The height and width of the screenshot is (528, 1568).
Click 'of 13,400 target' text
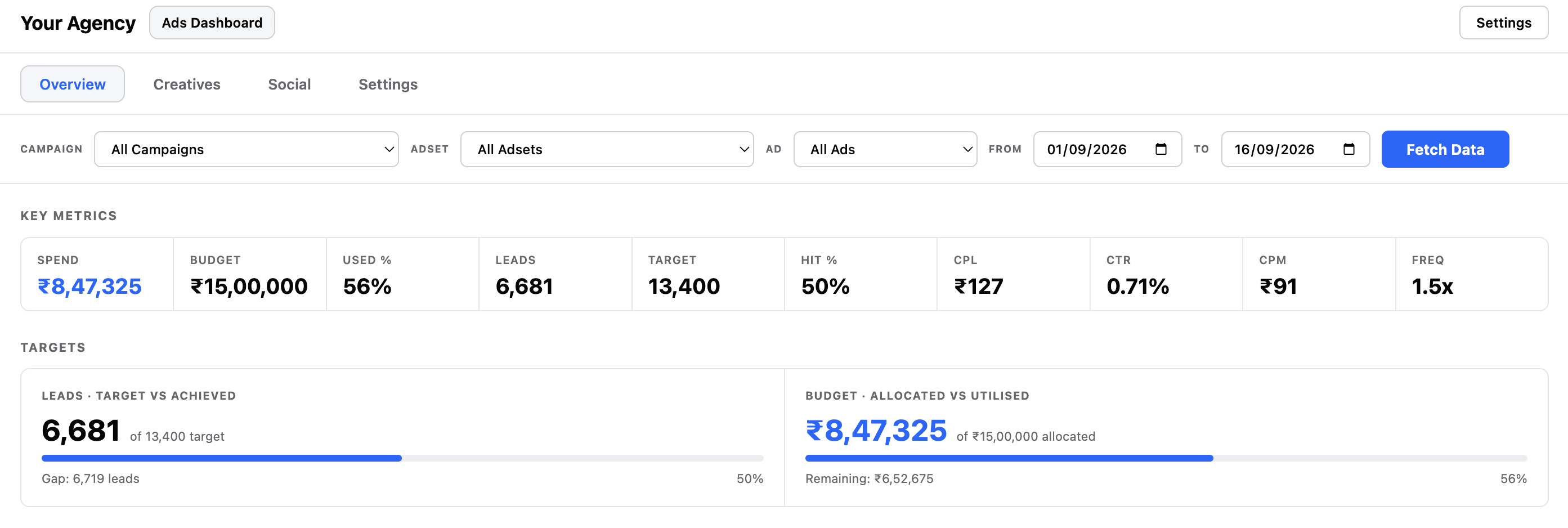point(177,436)
